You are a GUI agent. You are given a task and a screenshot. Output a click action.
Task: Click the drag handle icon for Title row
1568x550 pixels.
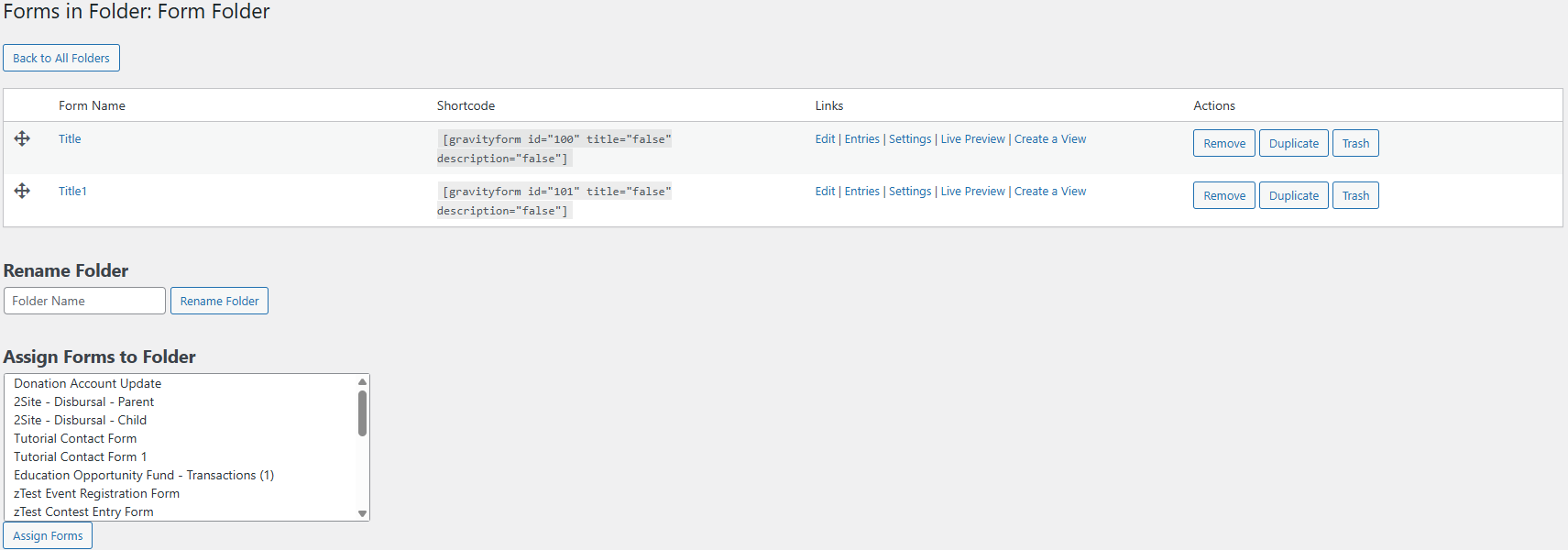tap(22, 138)
